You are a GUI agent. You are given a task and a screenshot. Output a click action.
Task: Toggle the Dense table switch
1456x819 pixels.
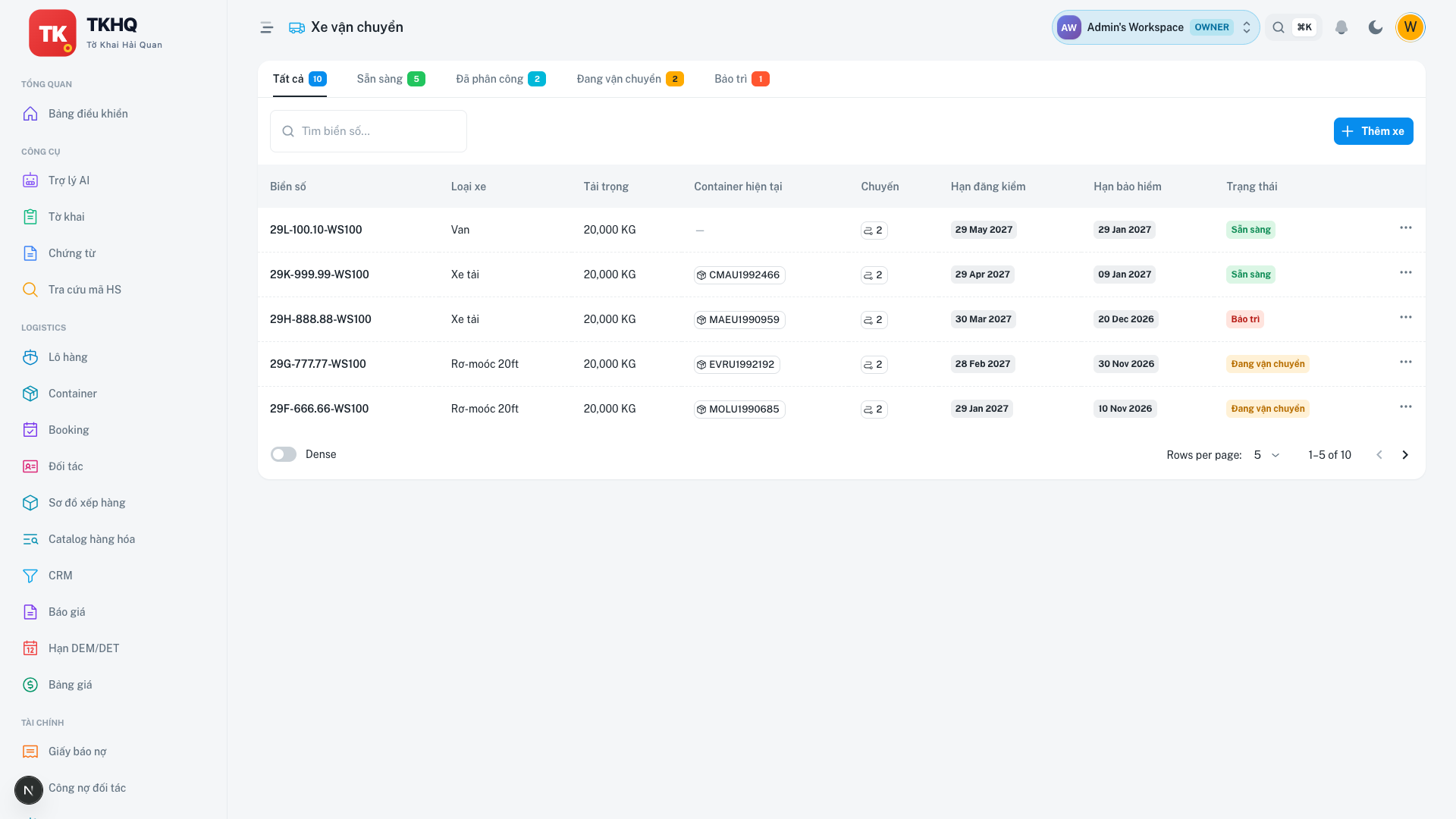284,454
